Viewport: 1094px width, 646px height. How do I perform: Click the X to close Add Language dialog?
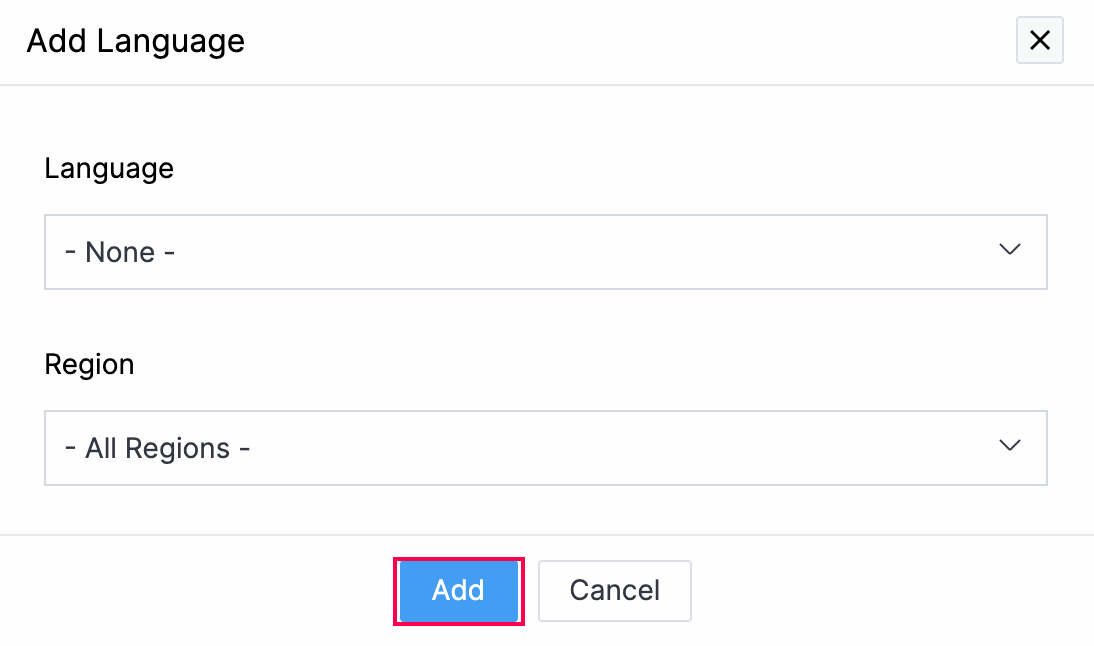(1039, 40)
